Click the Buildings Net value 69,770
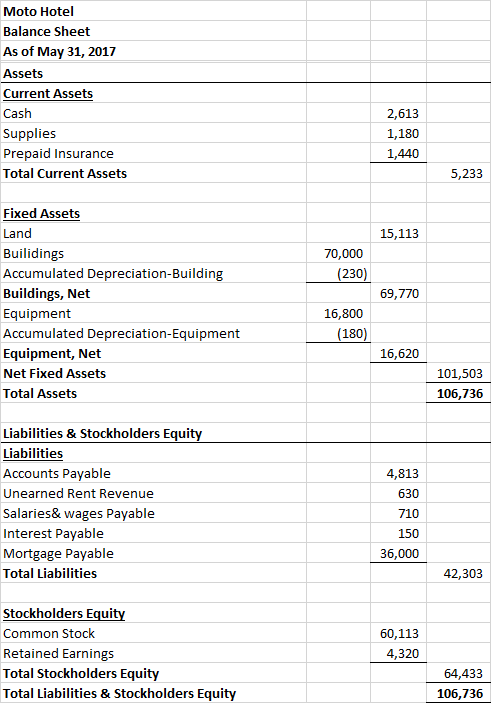This screenshot has height=703, width=491. tap(399, 294)
